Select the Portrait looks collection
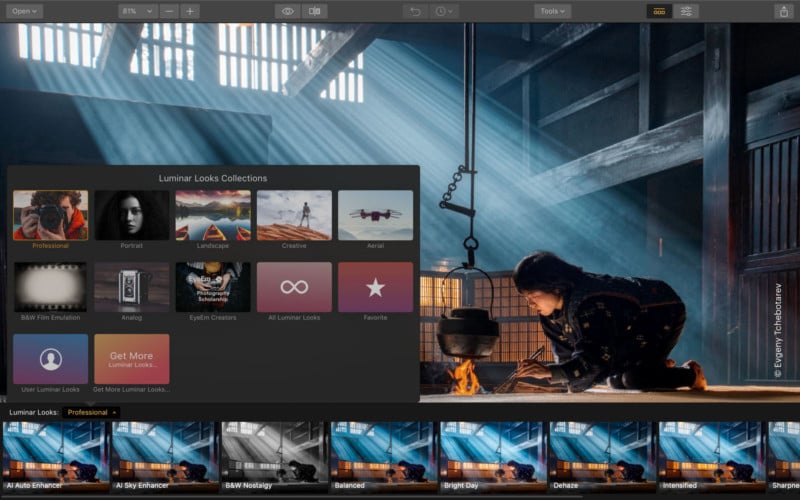800x500 pixels. [x=132, y=215]
